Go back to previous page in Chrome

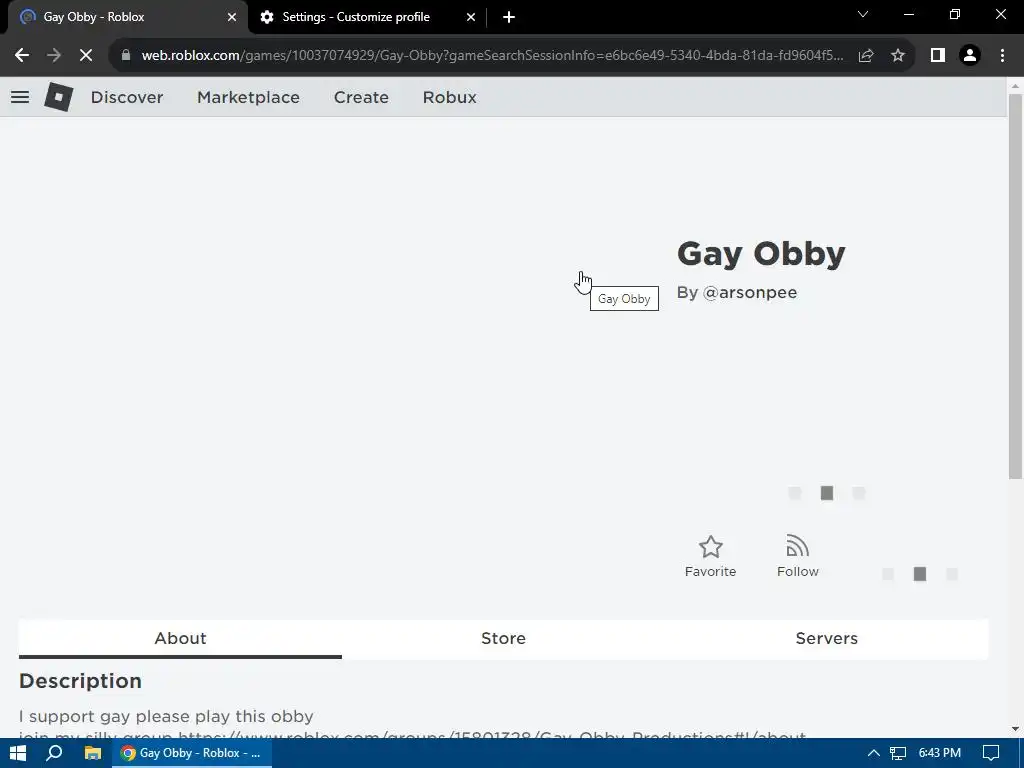pos(22,56)
